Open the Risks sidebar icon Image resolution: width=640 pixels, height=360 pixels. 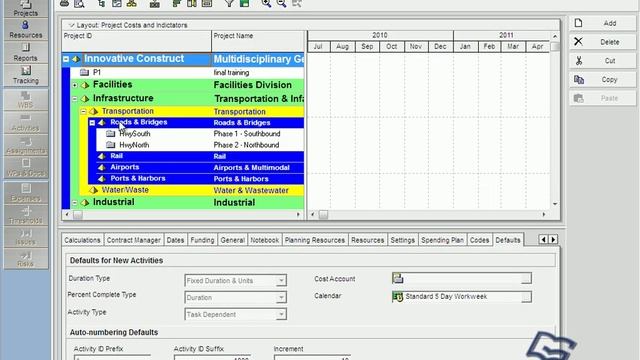tap(25, 259)
